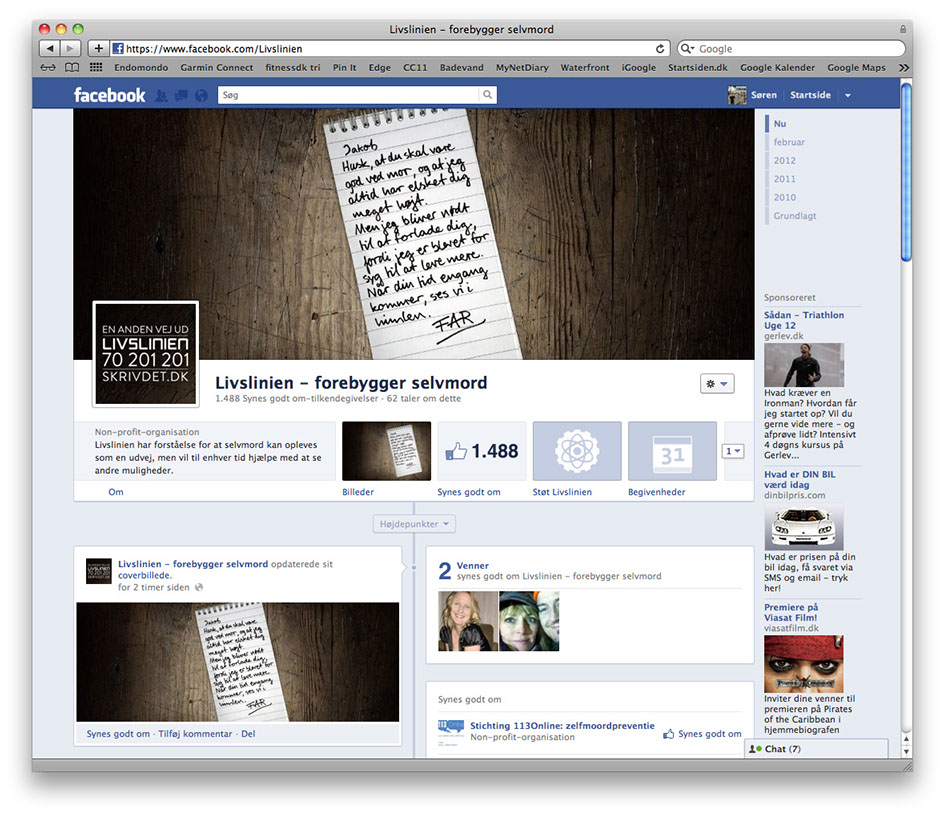Viewport: 944px width, 815px height.
Task: Open the Højdepunkter filter dropdown
Action: 414,524
